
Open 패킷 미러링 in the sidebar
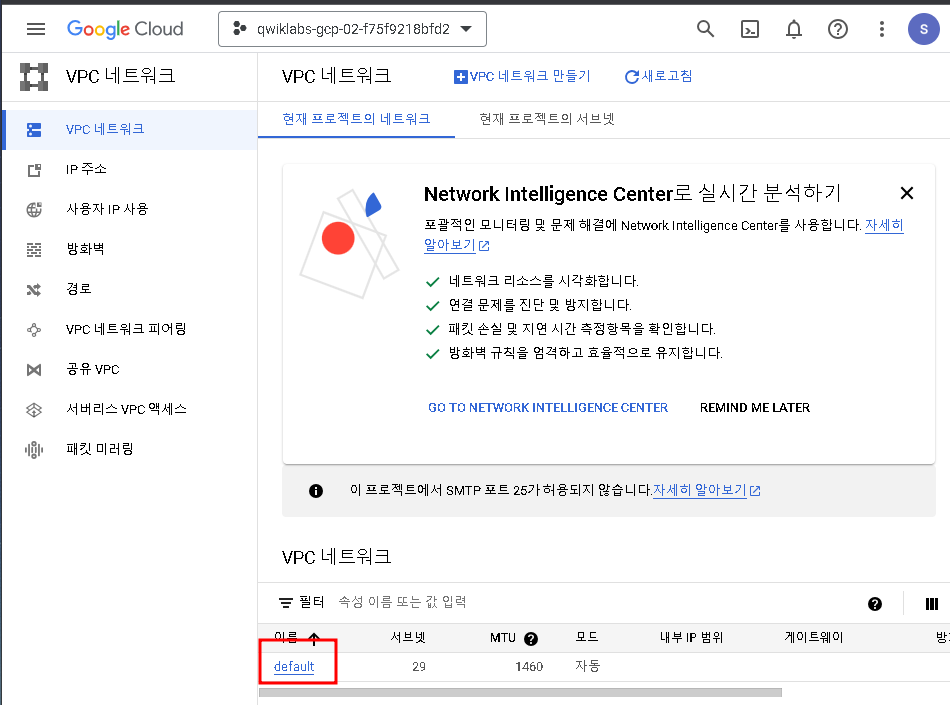pyautogui.click(x=130, y=449)
